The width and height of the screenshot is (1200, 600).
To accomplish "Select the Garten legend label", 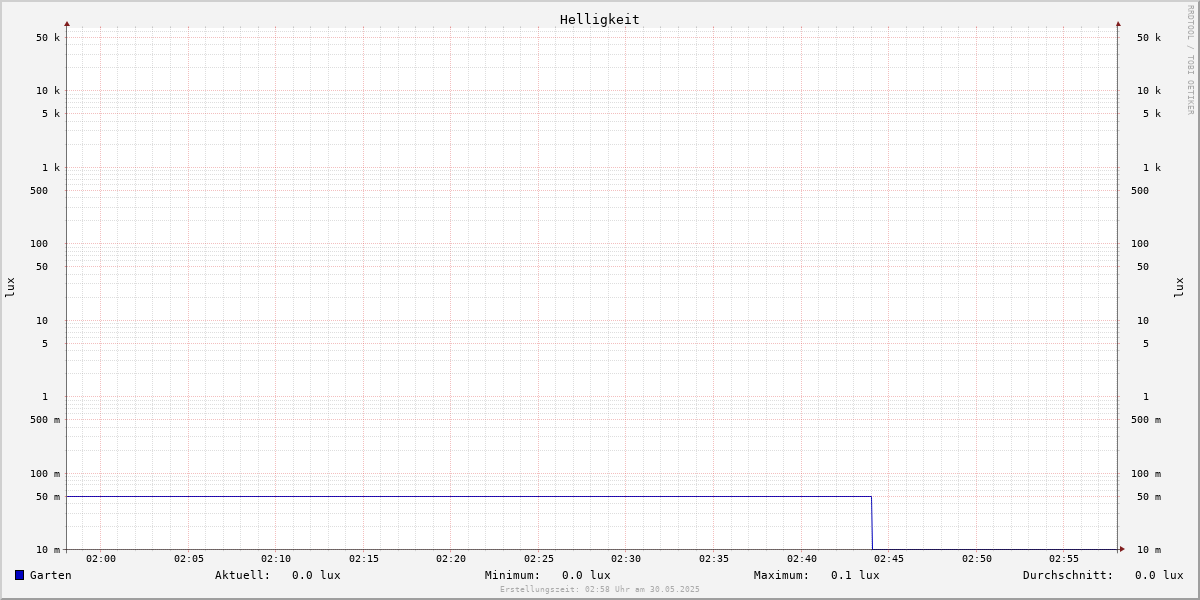I will (x=51, y=575).
